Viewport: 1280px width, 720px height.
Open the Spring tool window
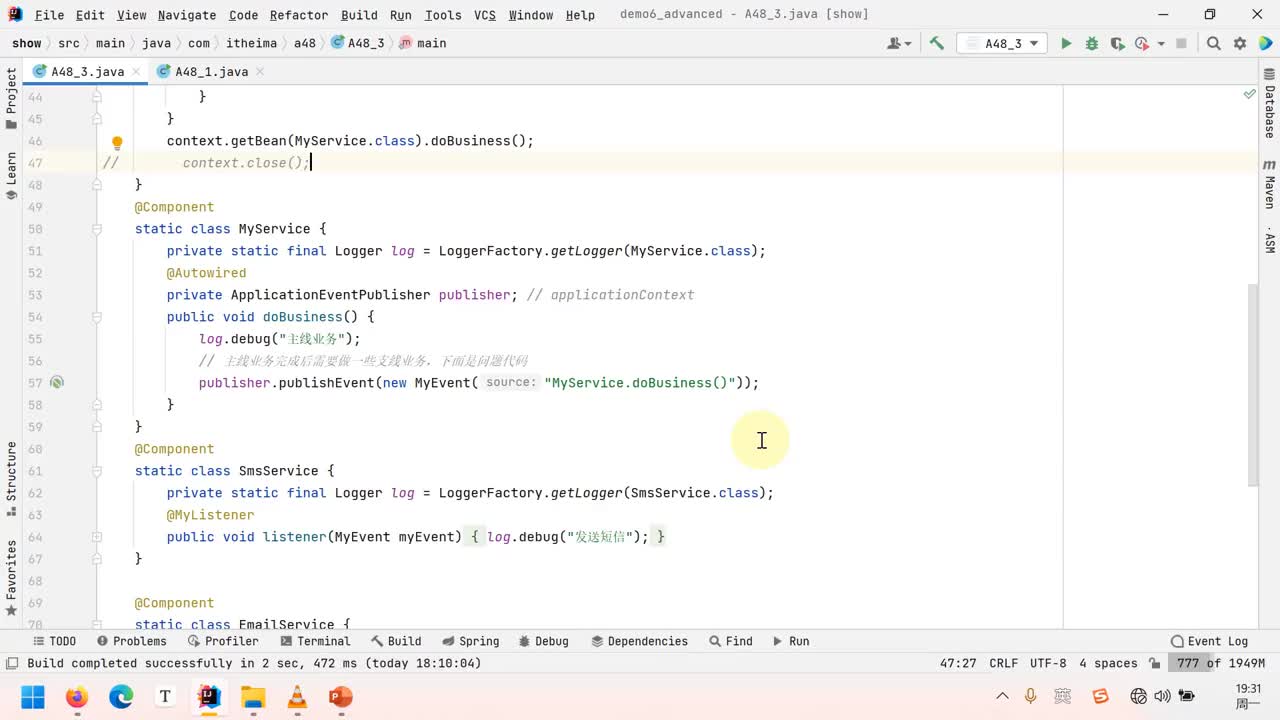click(469, 641)
